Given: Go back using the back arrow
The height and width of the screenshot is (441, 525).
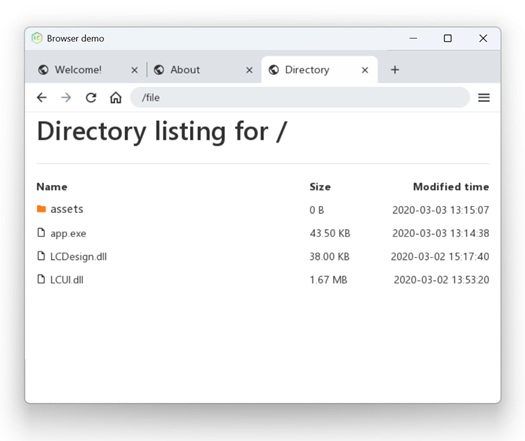Looking at the screenshot, I should 42,97.
